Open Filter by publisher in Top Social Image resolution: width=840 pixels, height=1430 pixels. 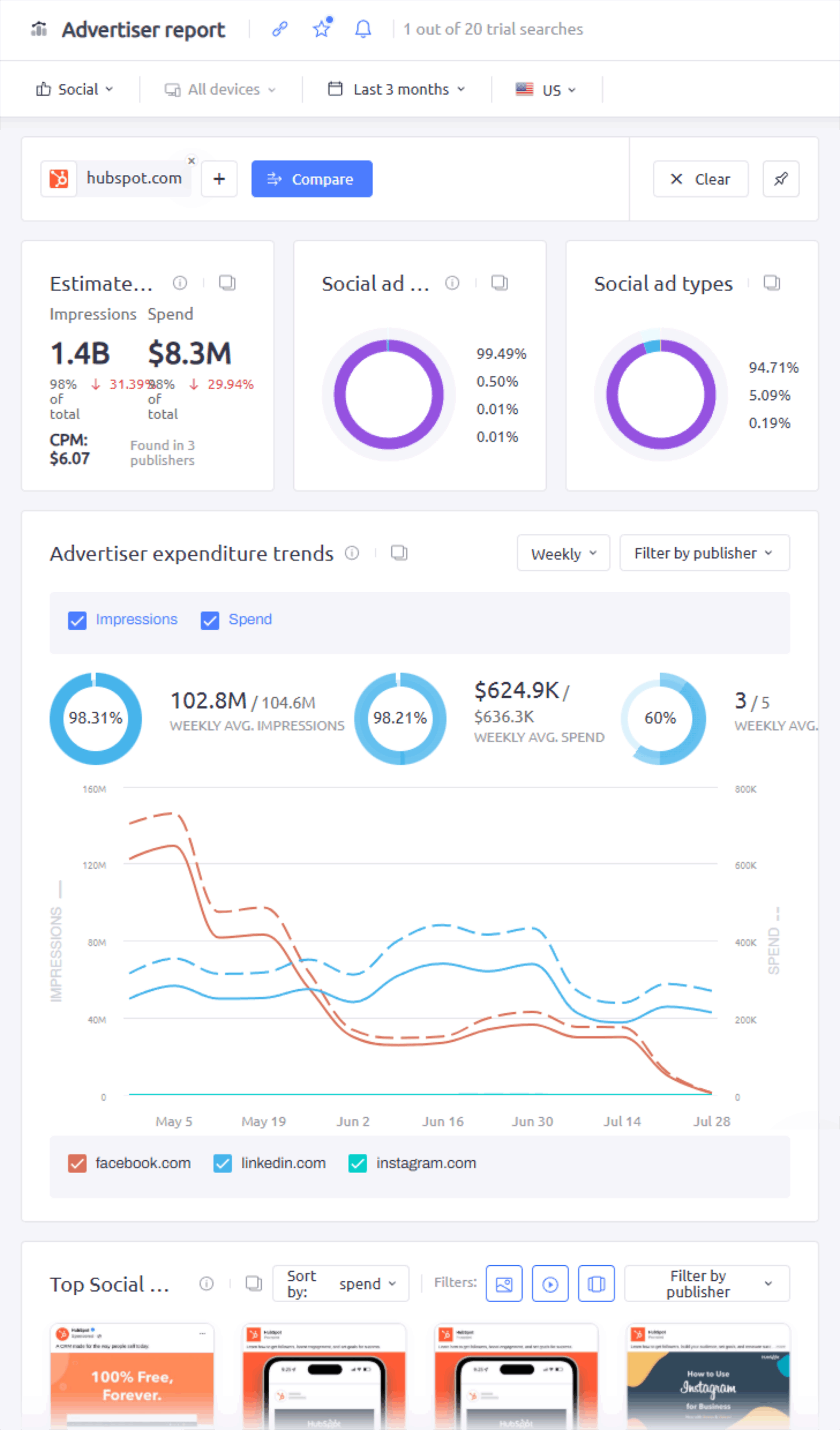(707, 1284)
